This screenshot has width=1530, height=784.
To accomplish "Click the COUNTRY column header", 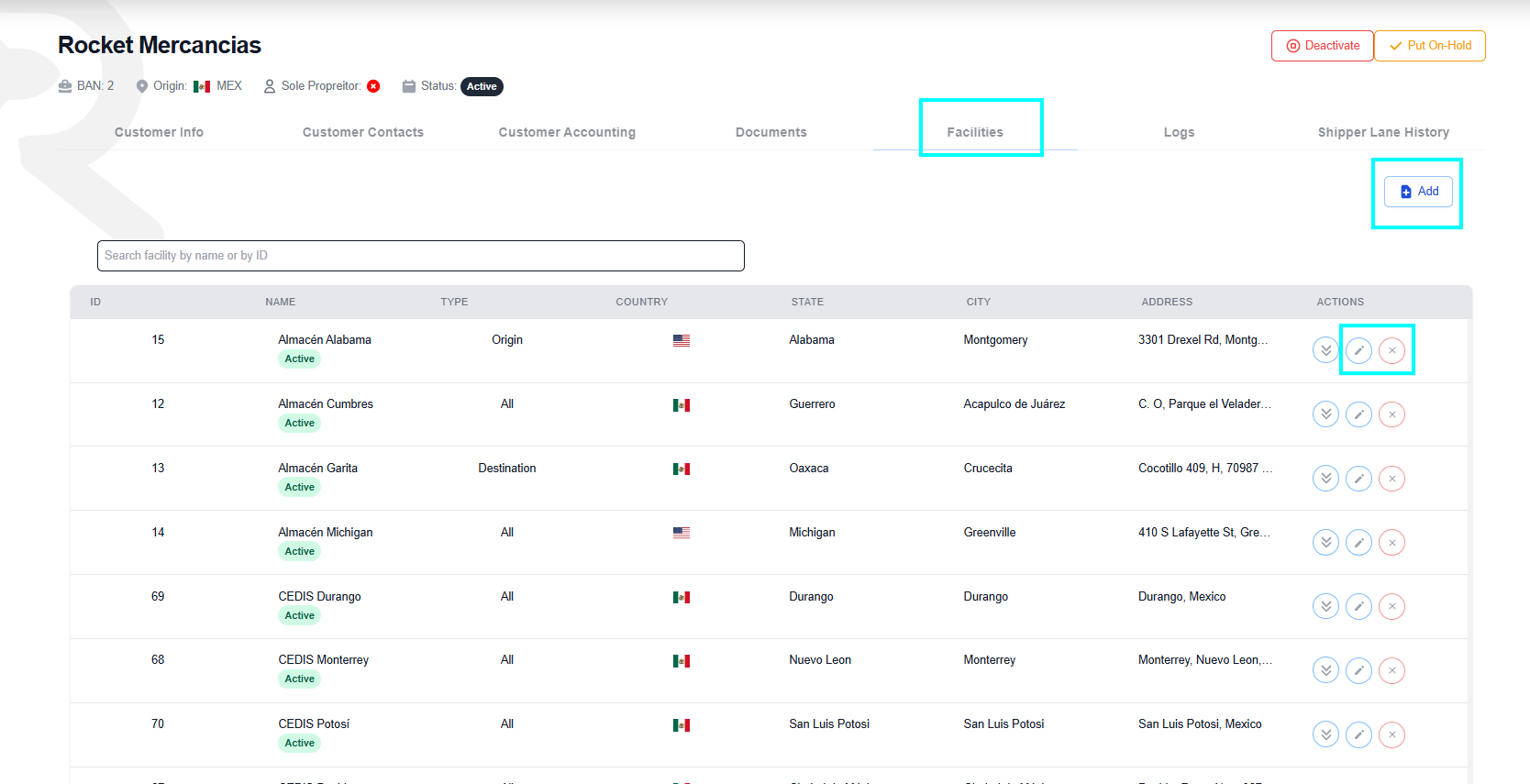I will (642, 302).
